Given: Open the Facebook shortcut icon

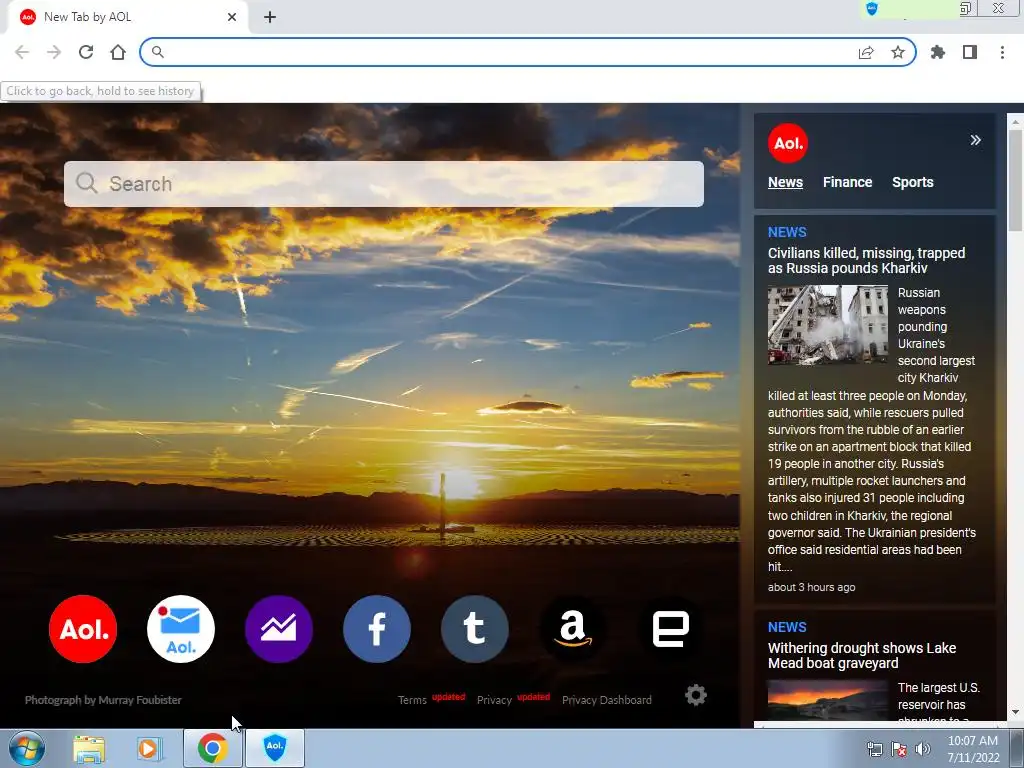Looking at the screenshot, I should (377, 629).
